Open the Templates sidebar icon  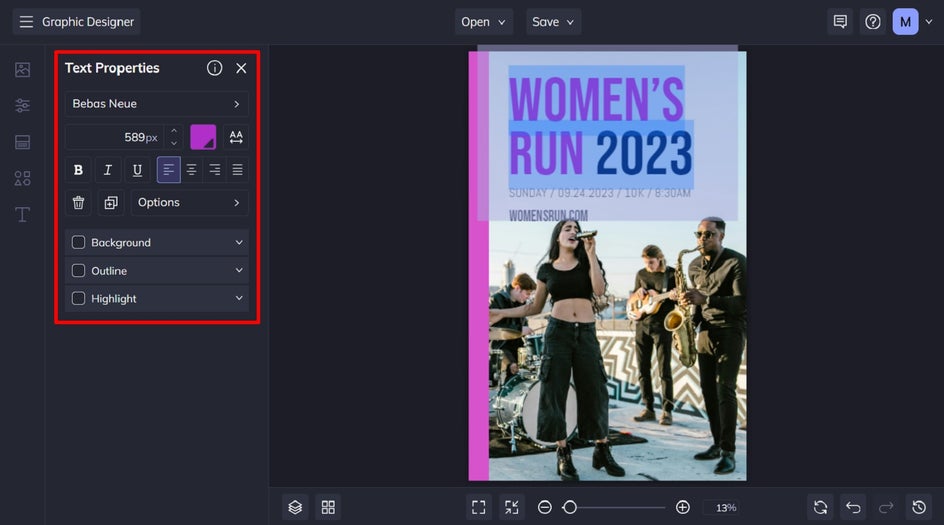[x=22, y=142]
